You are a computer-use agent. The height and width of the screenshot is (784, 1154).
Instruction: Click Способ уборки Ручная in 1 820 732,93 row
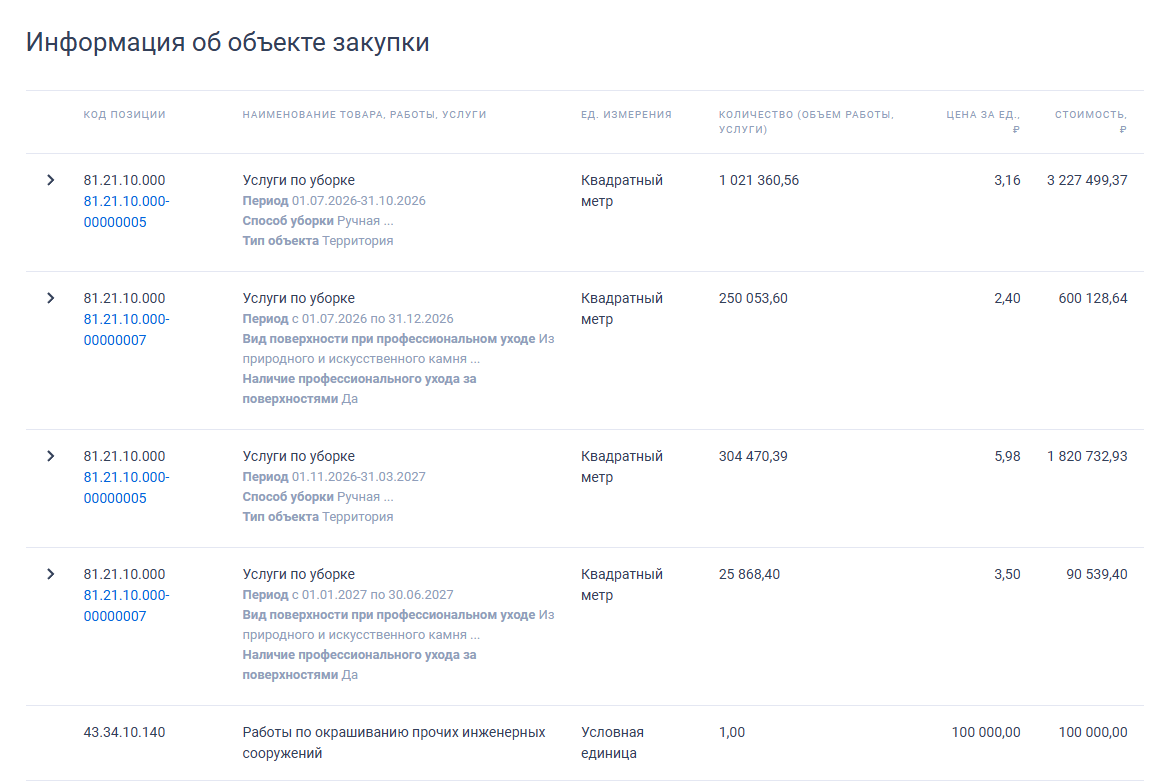(x=318, y=497)
